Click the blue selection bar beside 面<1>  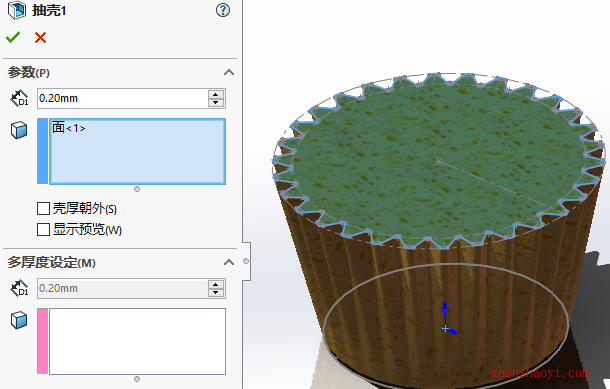tap(42, 151)
